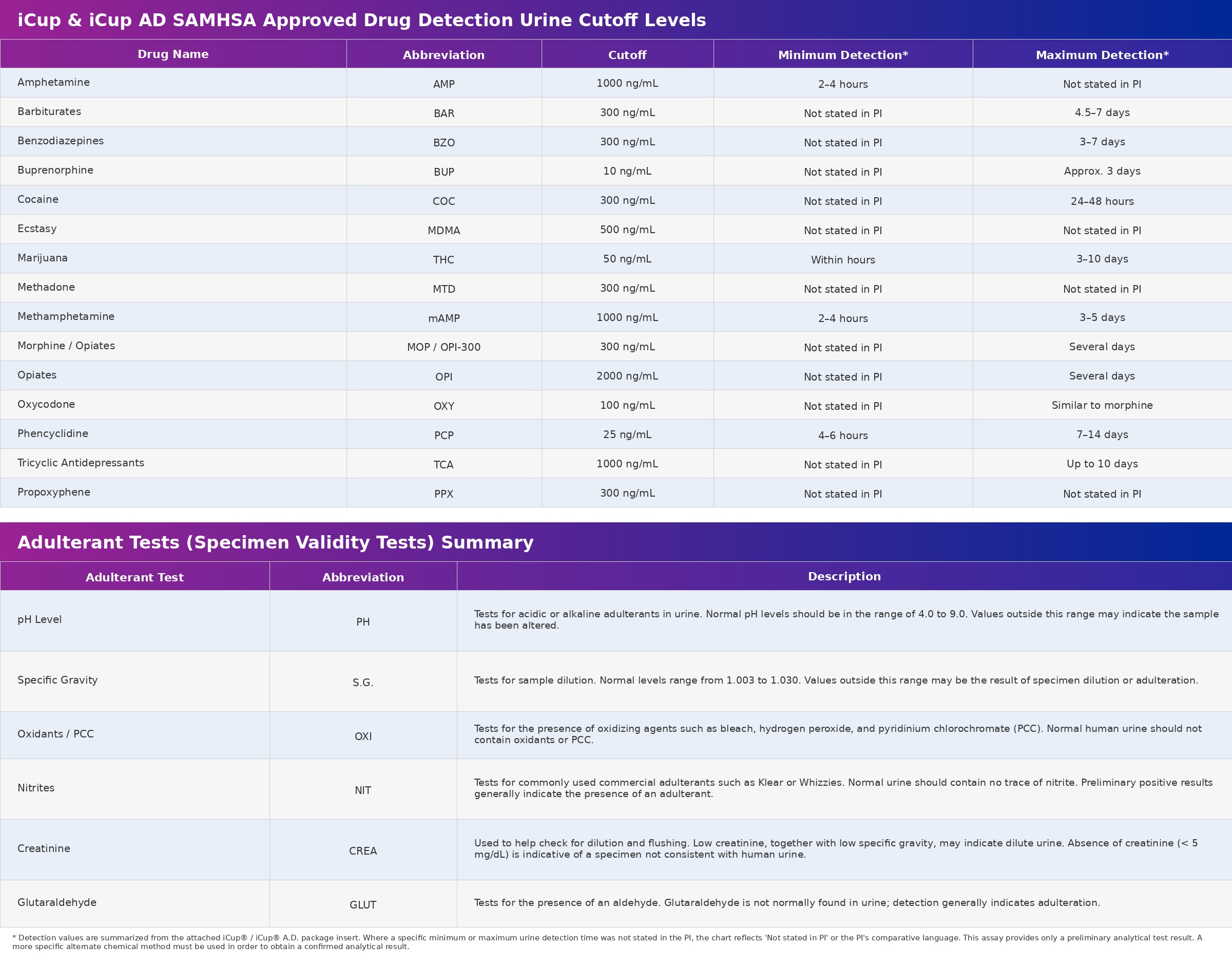The height and width of the screenshot is (964, 1232).
Task: Select the CREA abbreviation cell
Action: pyautogui.click(x=363, y=850)
